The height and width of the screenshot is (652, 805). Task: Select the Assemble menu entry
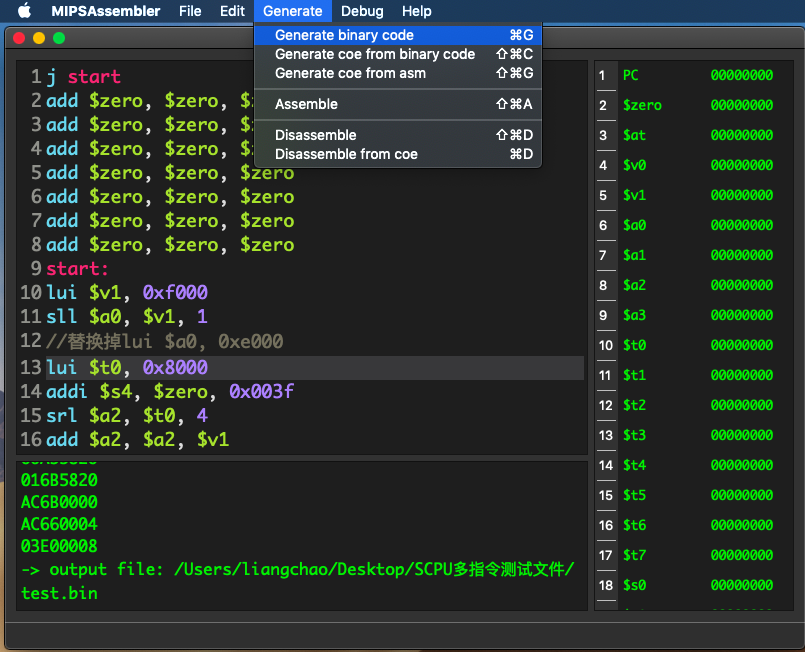click(398, 104)
